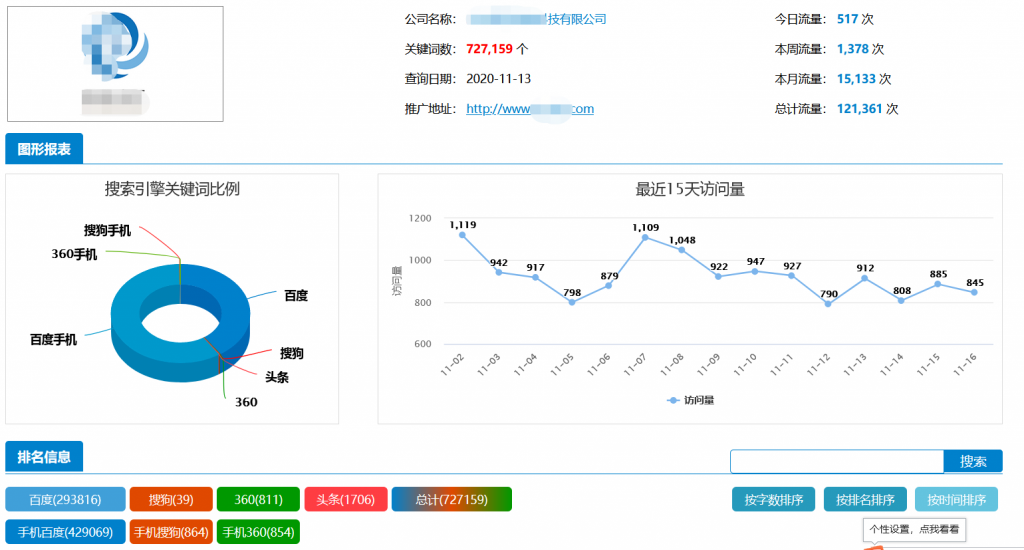Click the 808 data point on 11-14

coord(901,300)
